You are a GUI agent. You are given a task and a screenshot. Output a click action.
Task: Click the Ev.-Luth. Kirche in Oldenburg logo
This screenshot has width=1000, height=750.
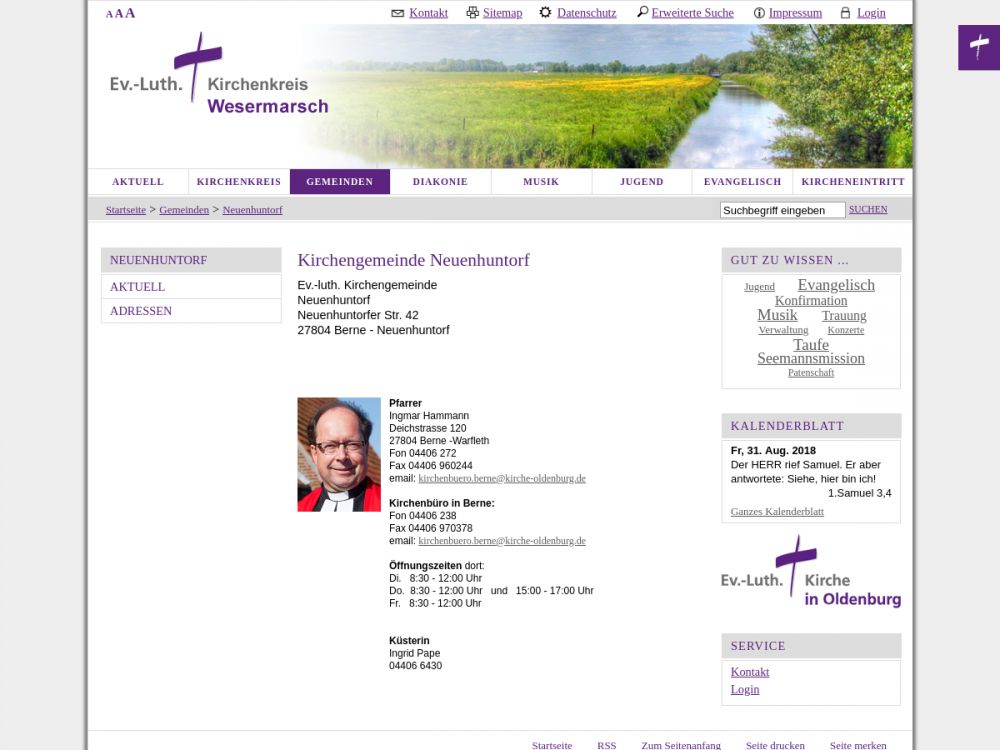point(810,572)
